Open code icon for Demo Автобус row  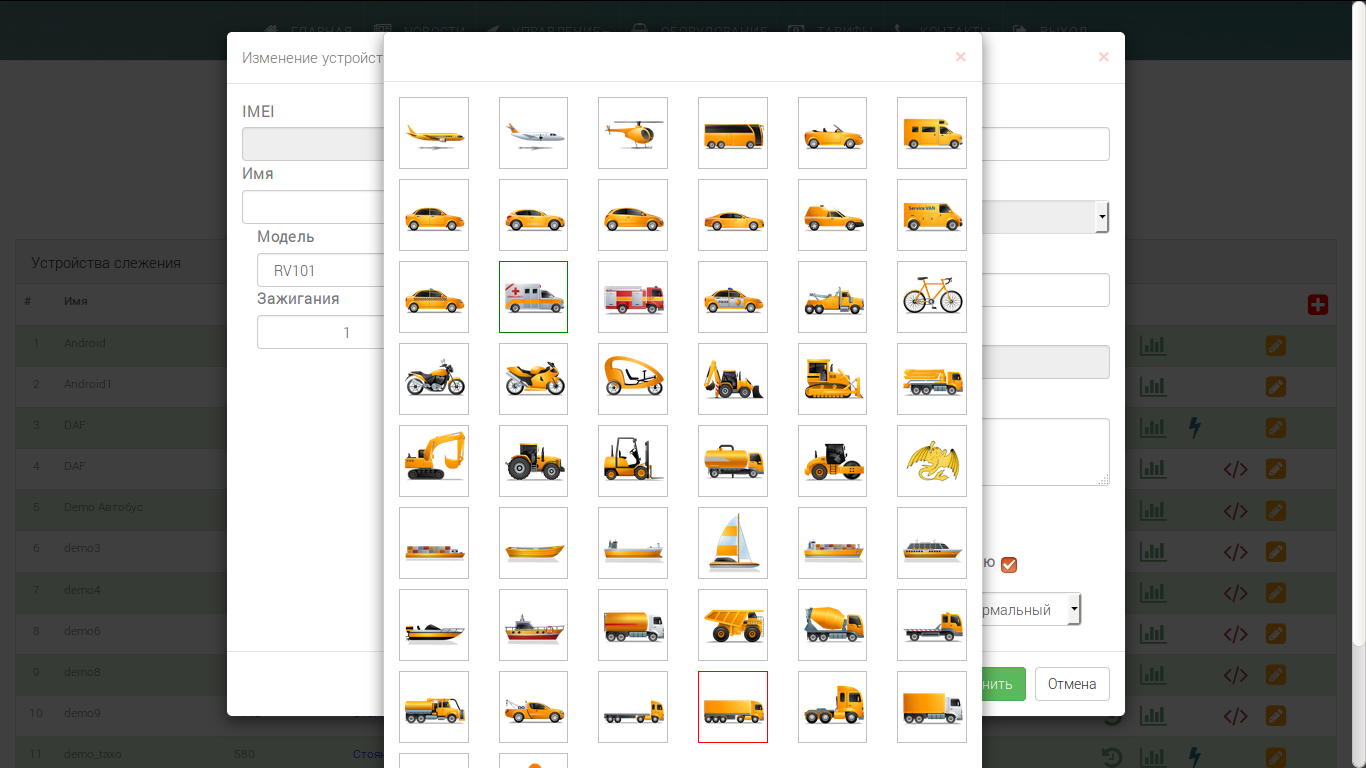pyautogui.click(x=1236, y=510)
